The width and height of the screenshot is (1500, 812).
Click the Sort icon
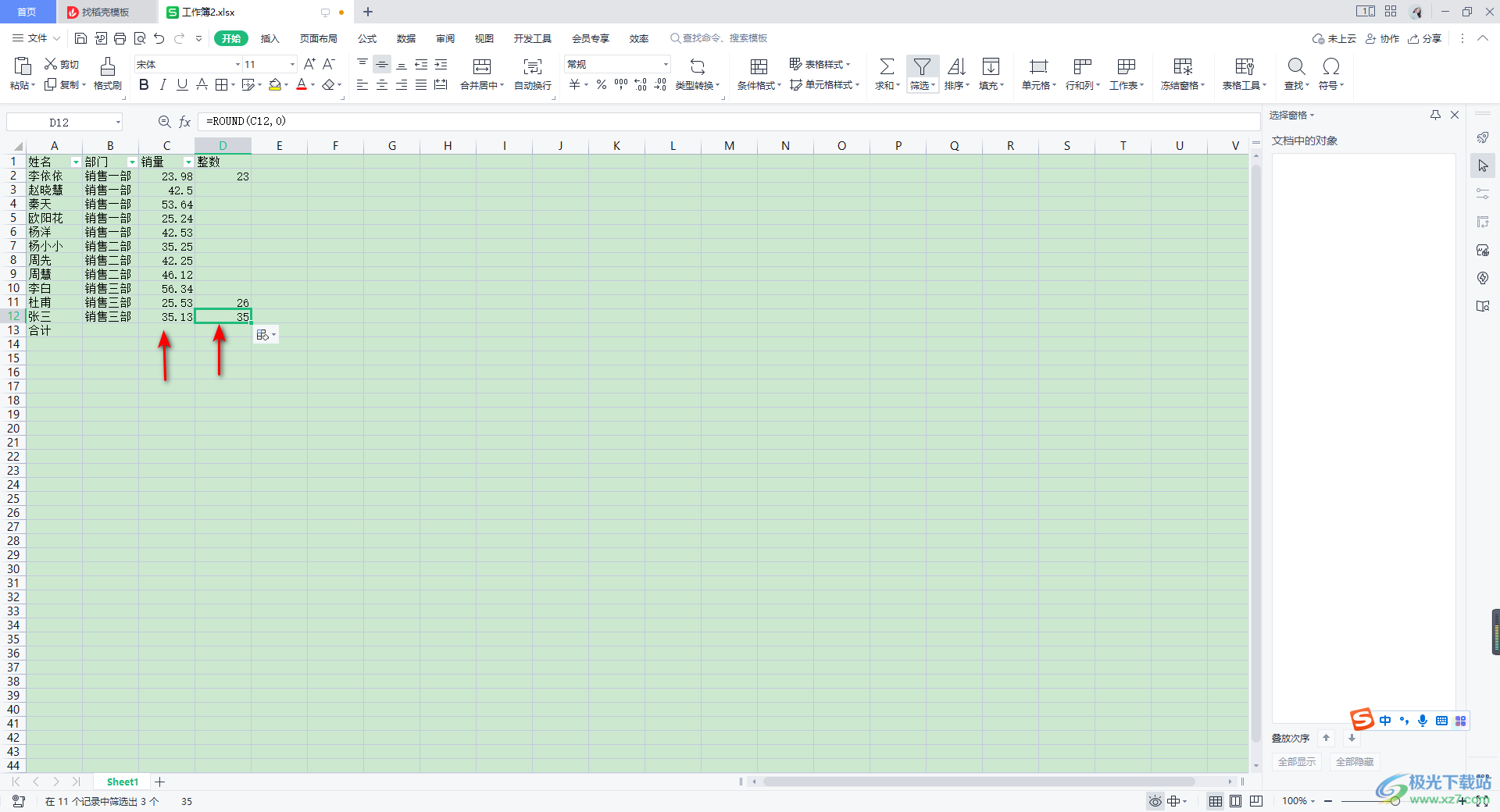pos(956,66)
